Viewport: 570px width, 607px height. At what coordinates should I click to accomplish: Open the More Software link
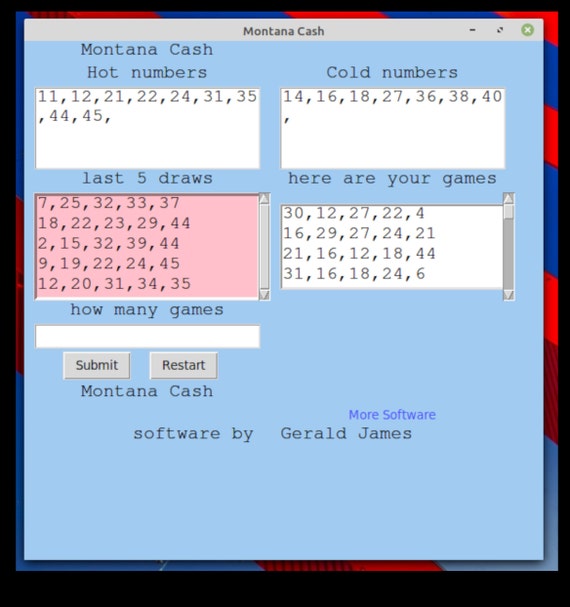pos(392,415)
